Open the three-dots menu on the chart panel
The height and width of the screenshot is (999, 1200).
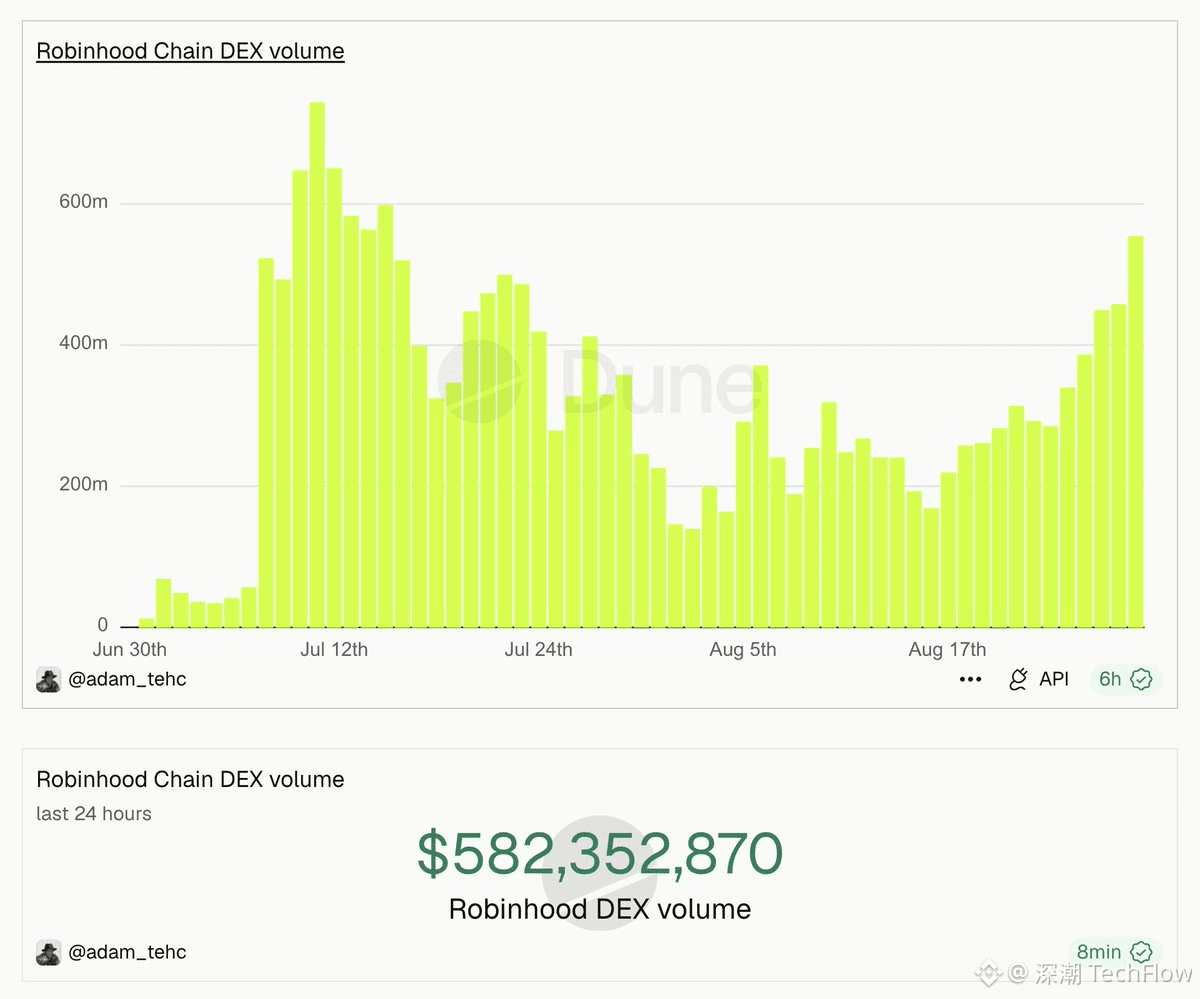click(970, 680)
